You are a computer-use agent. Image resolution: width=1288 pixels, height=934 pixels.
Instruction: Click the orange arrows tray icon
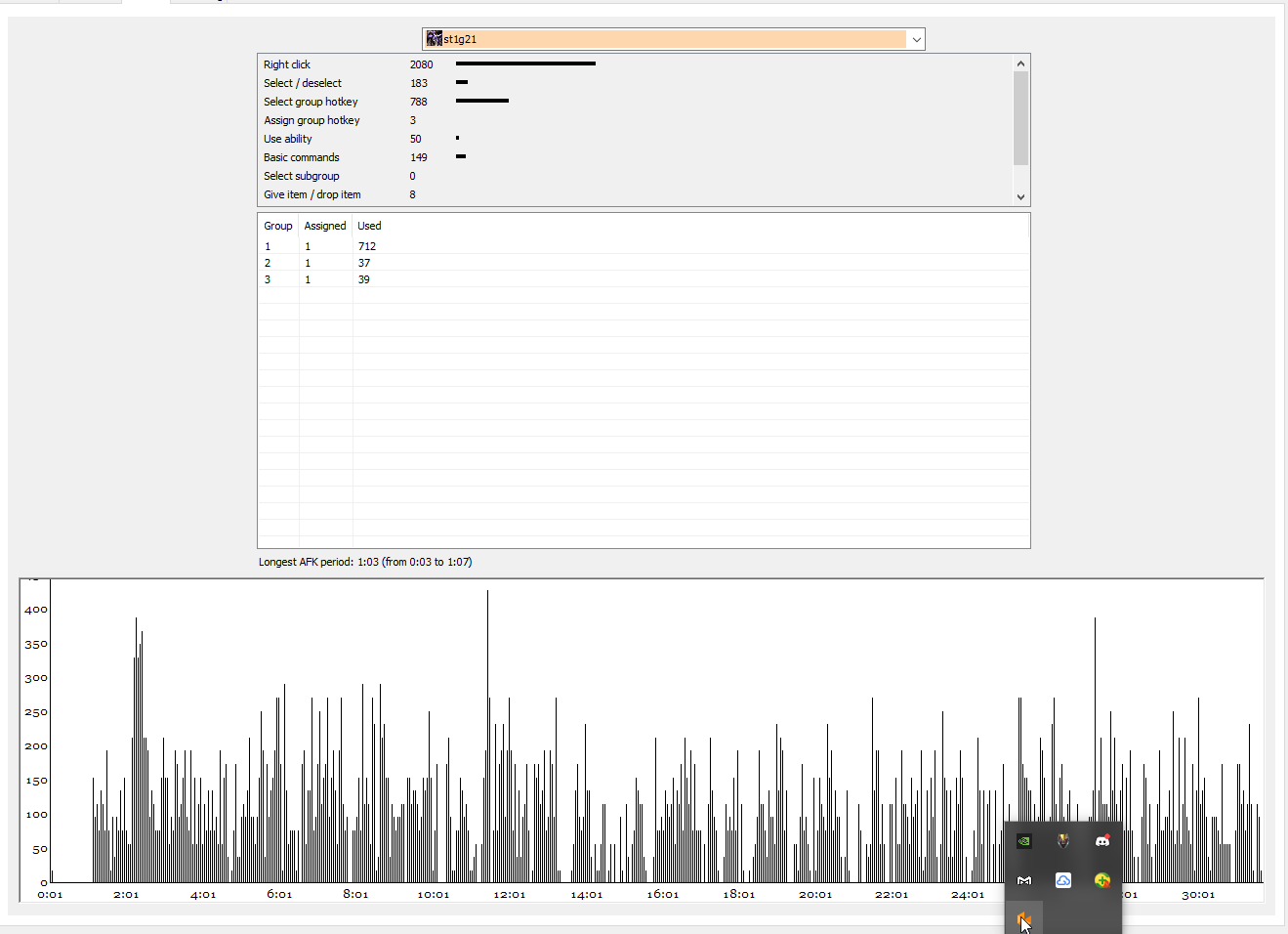click(1024, 919)
